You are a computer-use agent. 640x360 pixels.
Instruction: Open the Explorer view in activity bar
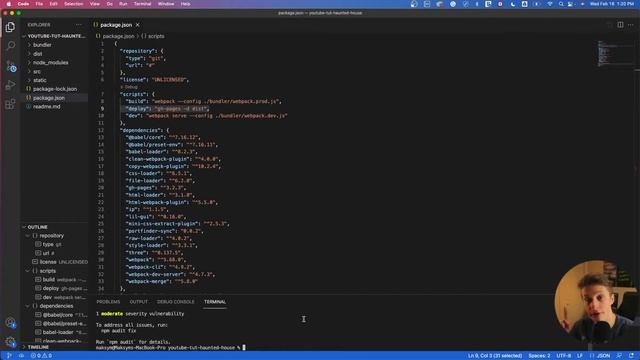pyautogui.click(x=10, y=27)
